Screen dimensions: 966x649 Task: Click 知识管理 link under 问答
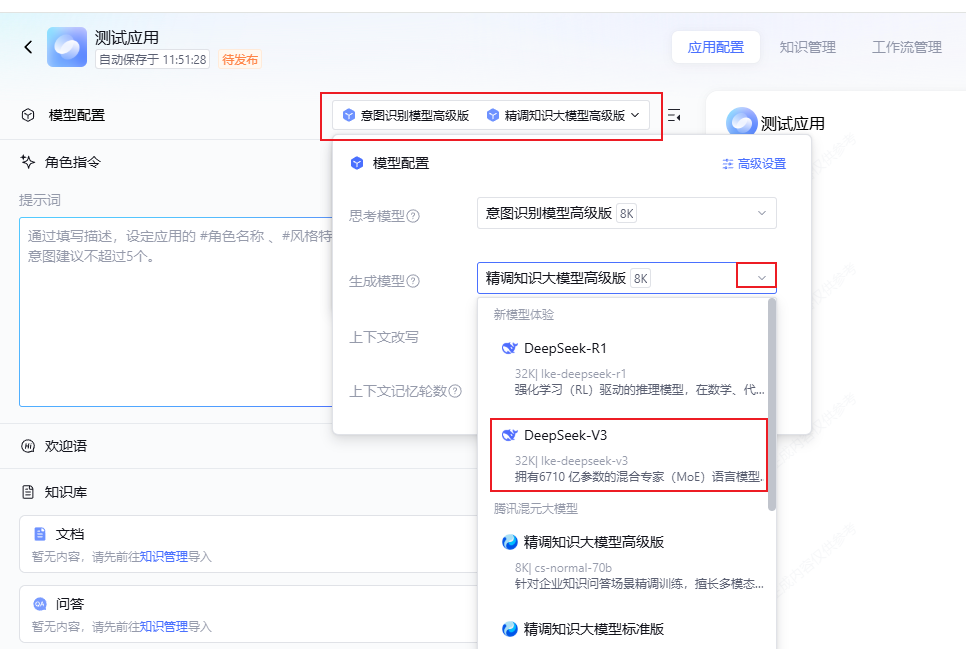[164, 627]
